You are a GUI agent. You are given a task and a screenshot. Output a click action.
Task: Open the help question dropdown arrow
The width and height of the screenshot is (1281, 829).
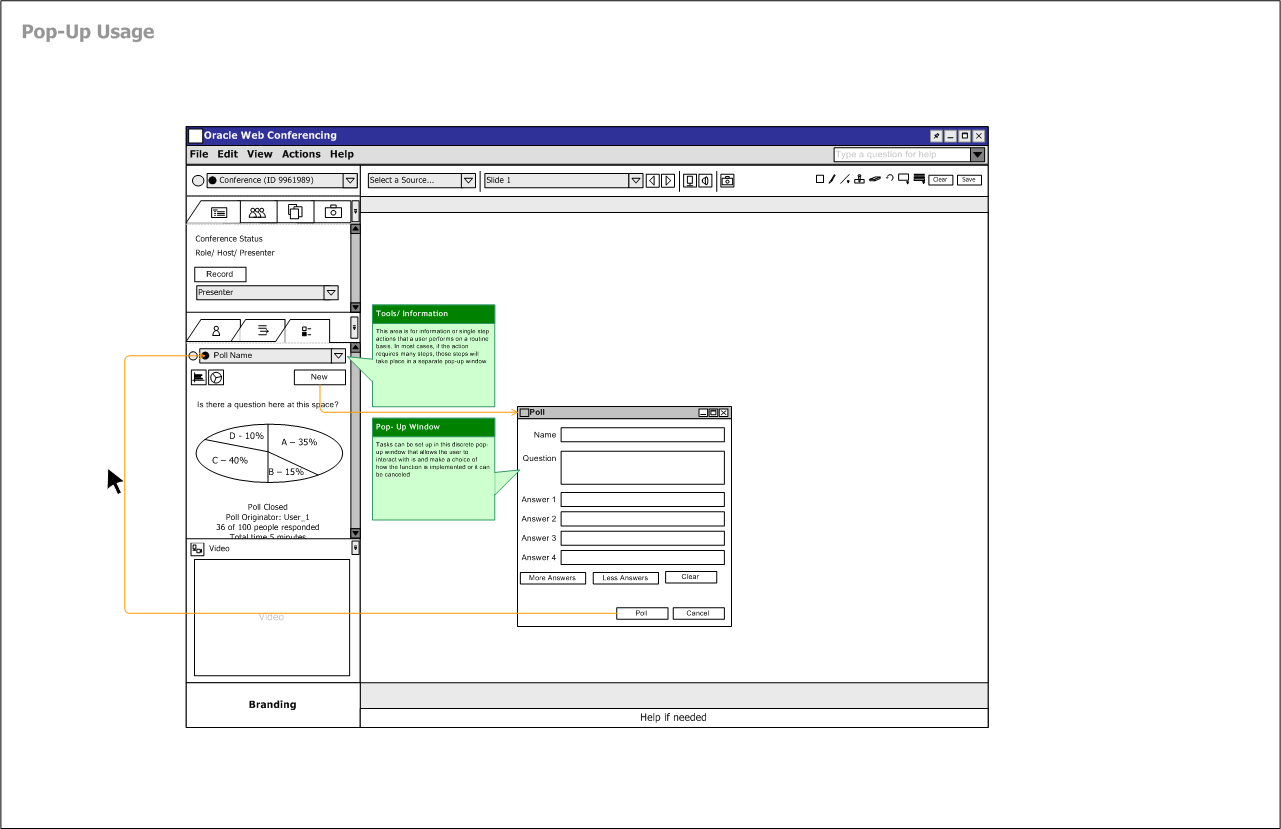click(977, 155)
